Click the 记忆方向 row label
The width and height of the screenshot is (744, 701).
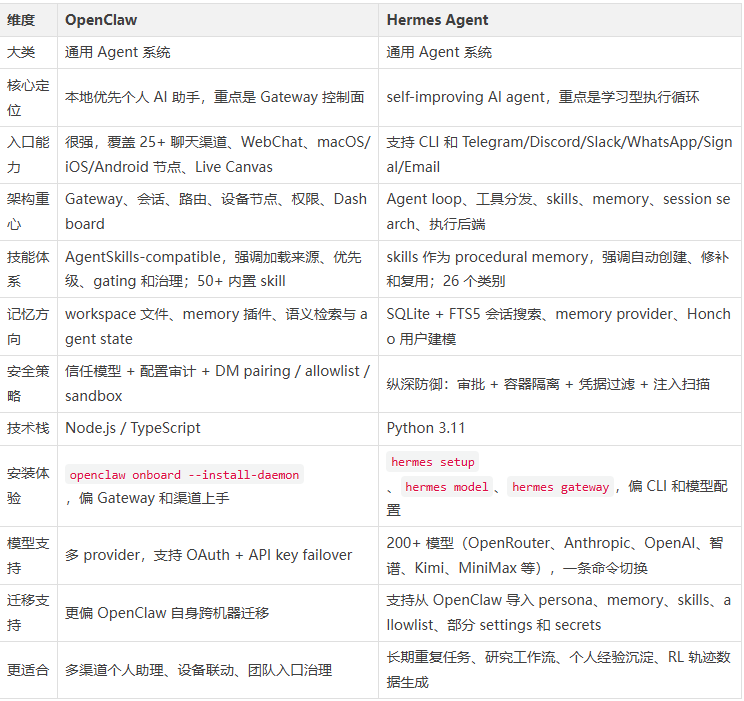[x=28, y=326]
